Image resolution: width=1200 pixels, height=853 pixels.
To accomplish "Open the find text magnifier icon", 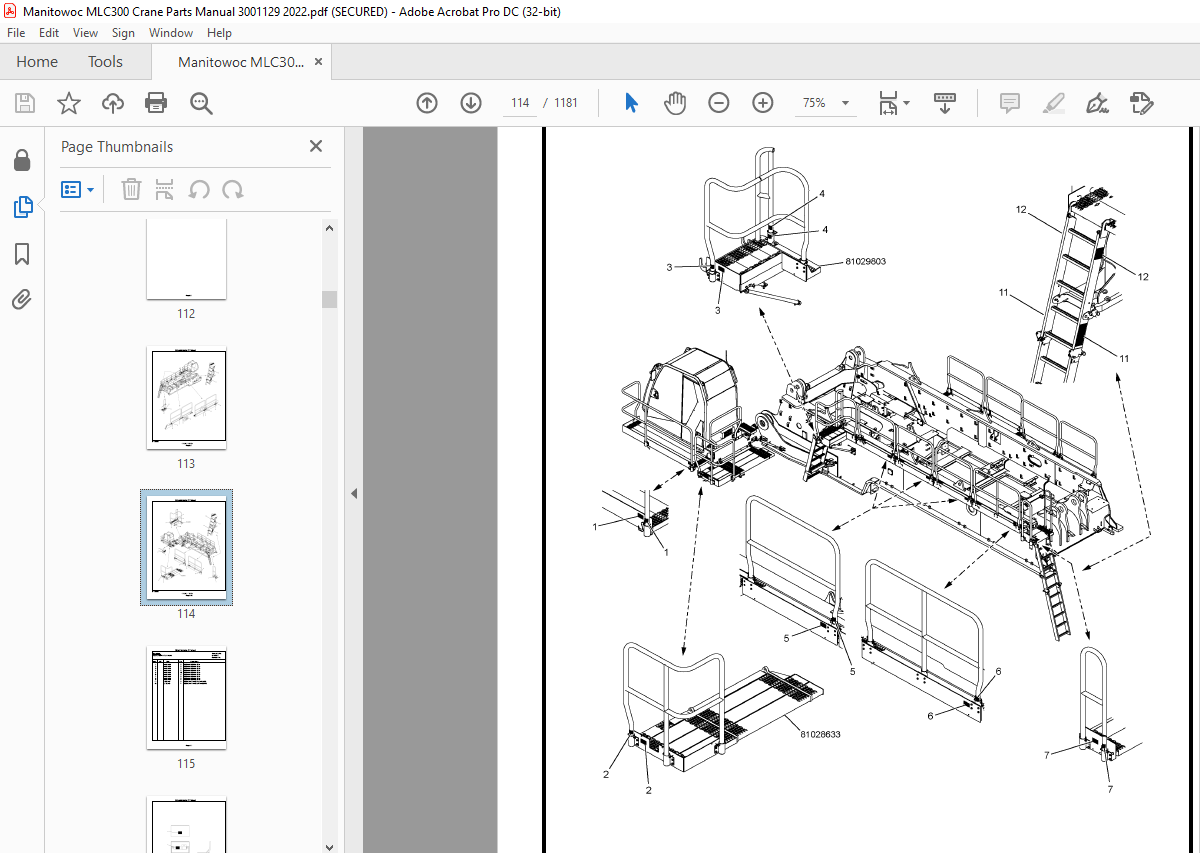I will click(201, 103).
